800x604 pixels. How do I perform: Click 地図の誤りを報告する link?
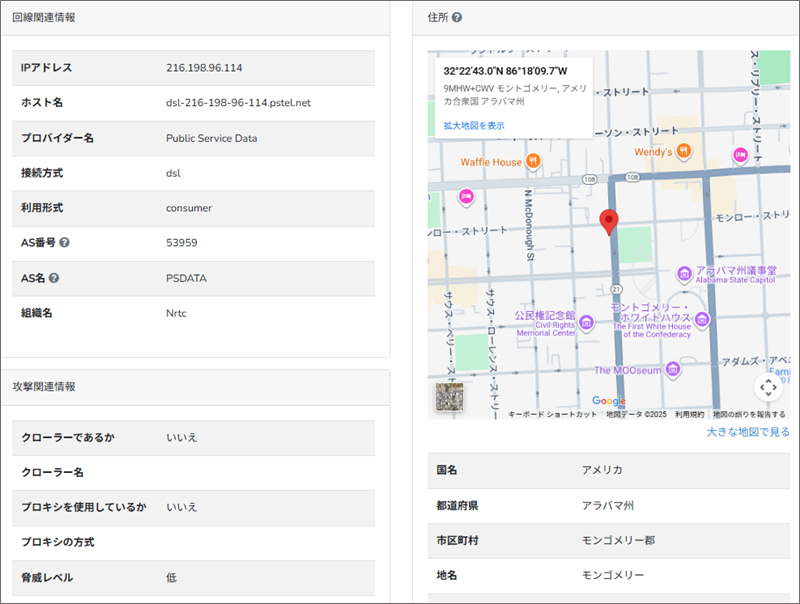tap(748, 414)
